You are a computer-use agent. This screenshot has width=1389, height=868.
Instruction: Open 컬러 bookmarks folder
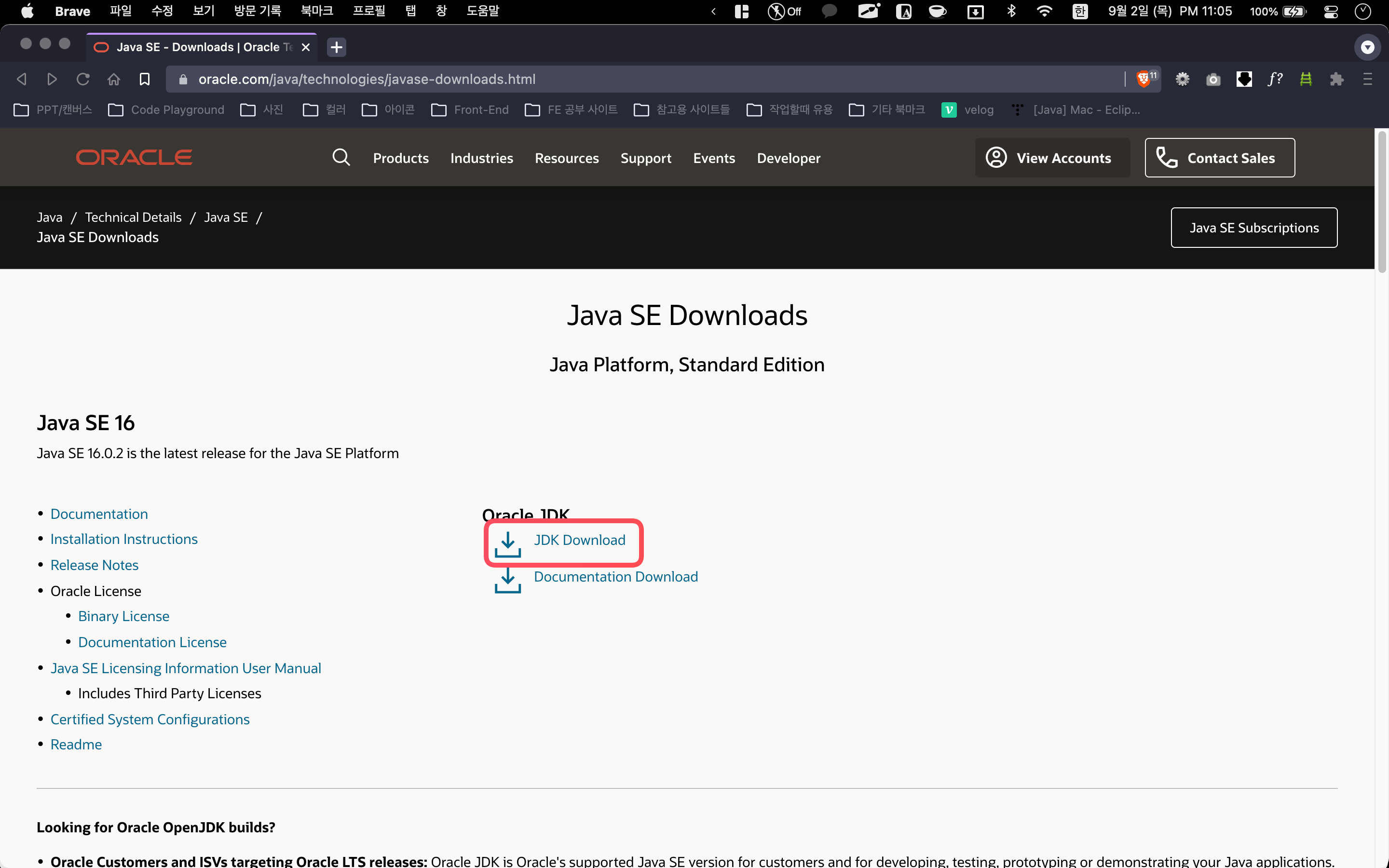coord(324,109)
